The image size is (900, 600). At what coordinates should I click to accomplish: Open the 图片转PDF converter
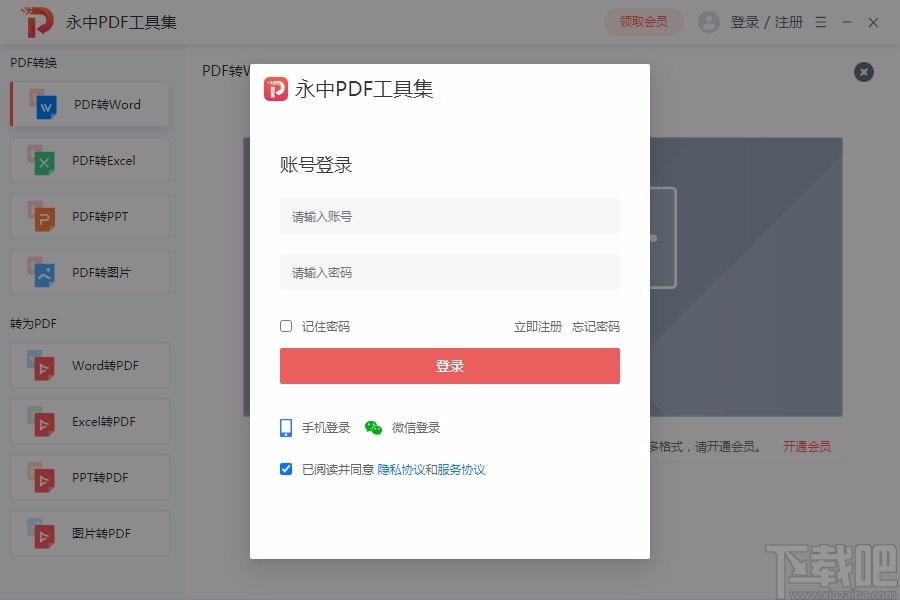pyautogui.click(x=88, y=533)
